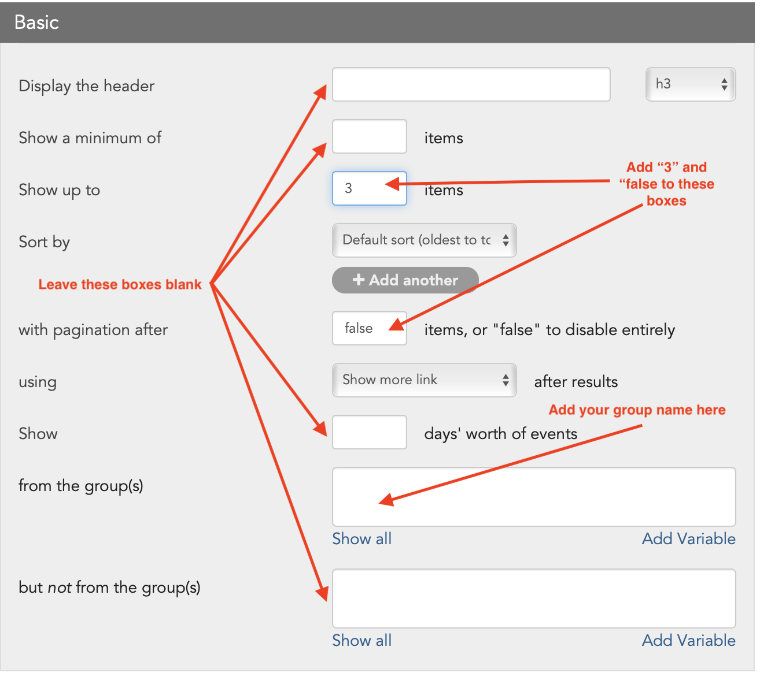Click the Display the header text field
The image size is (760, 684).
(470, 85)
